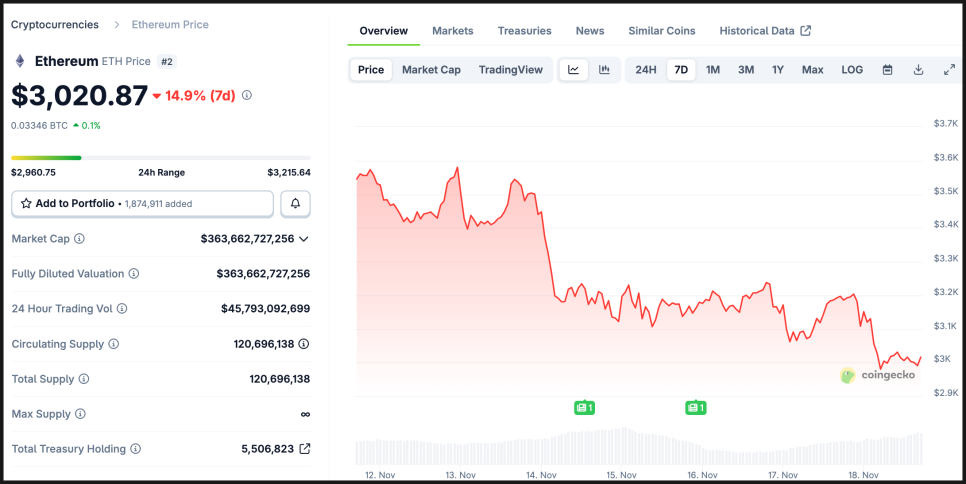Click the 14 Nov news marker
The image size is (966, 484).
tap(584, 407)
